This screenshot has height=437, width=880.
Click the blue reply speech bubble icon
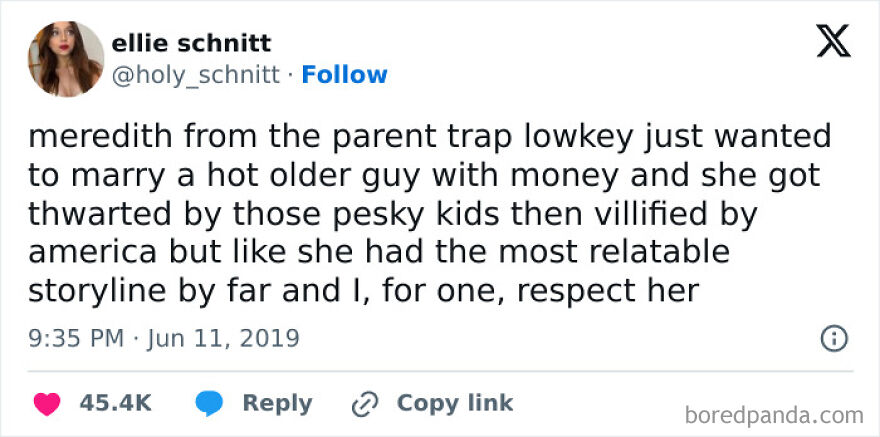208,403
